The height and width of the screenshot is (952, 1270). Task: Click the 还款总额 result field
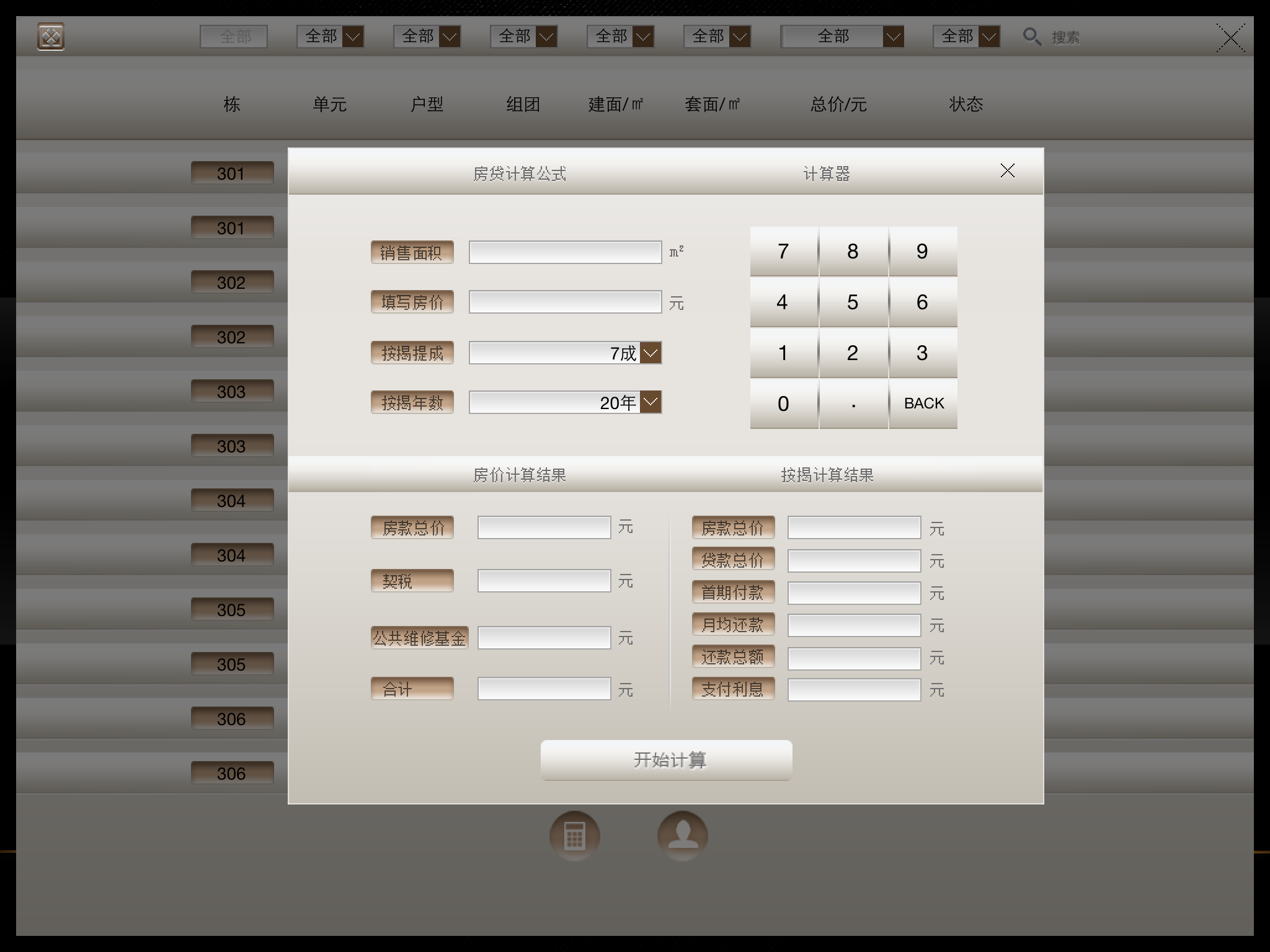tap(854, 658)
